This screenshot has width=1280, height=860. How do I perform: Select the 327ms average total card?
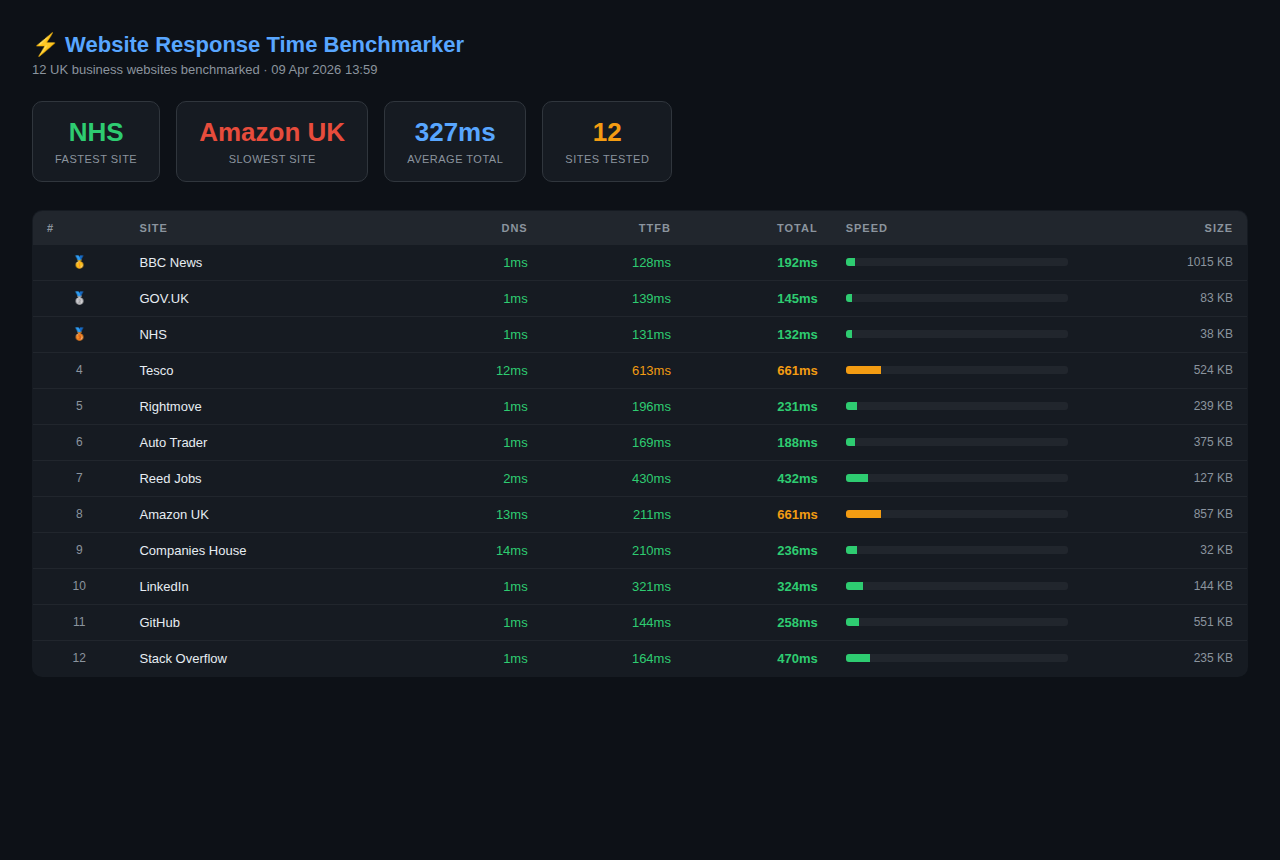coord(455,141)
